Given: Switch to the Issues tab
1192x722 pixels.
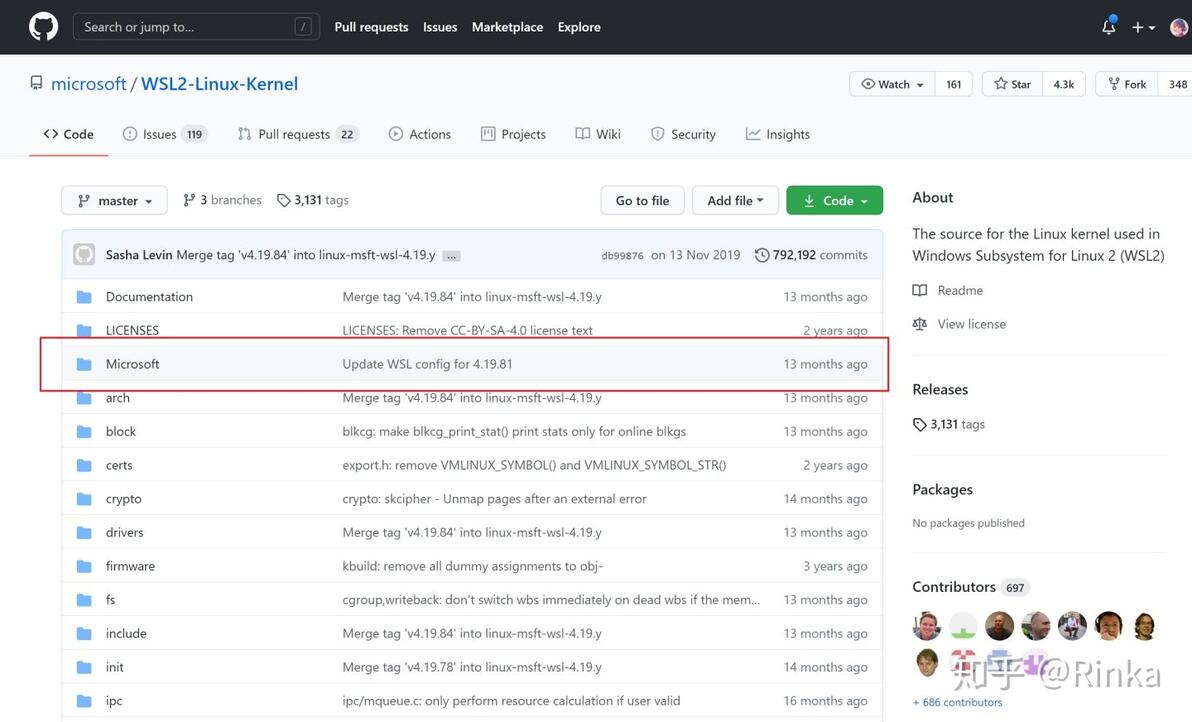Looking at the screenshot, I should (159, 134).
